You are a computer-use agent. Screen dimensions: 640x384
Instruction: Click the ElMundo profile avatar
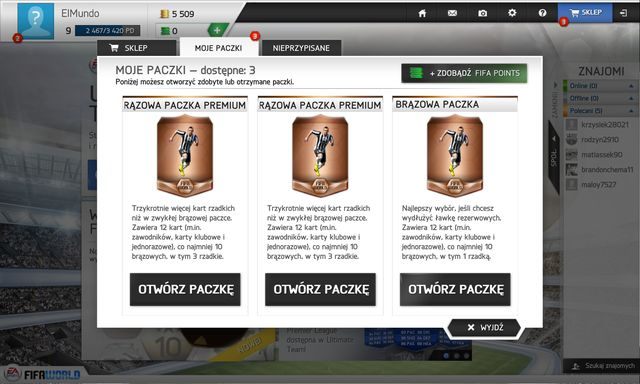click(36, 21)
